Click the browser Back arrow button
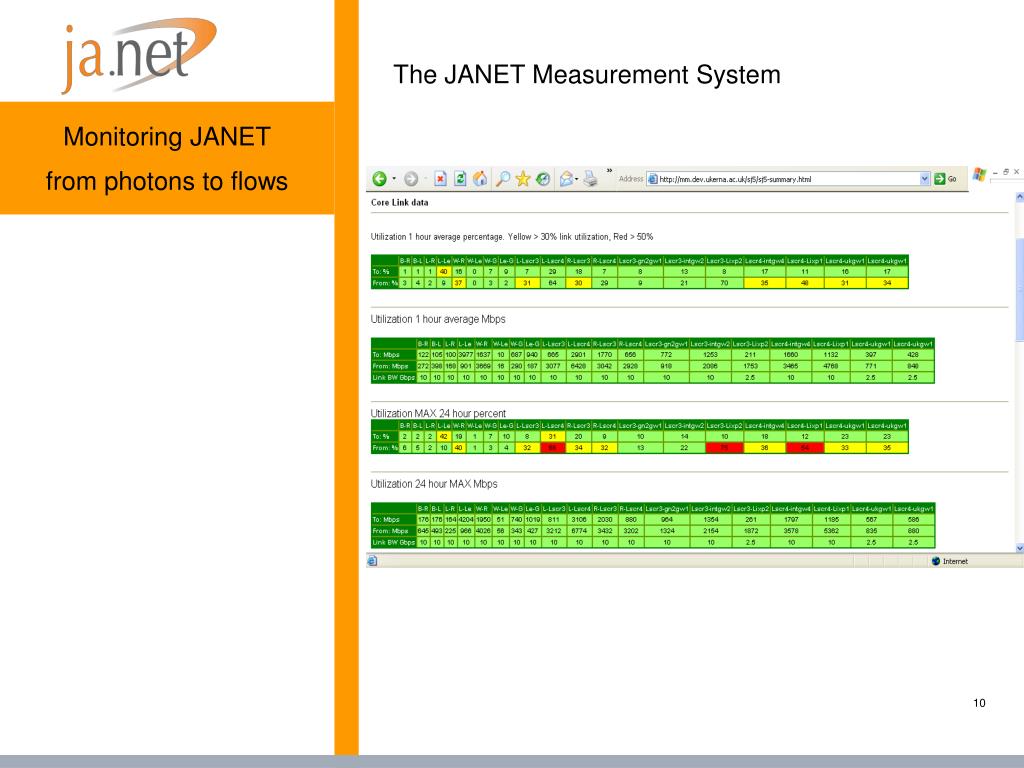The image size is (1024, 768). tap(379, 179)
